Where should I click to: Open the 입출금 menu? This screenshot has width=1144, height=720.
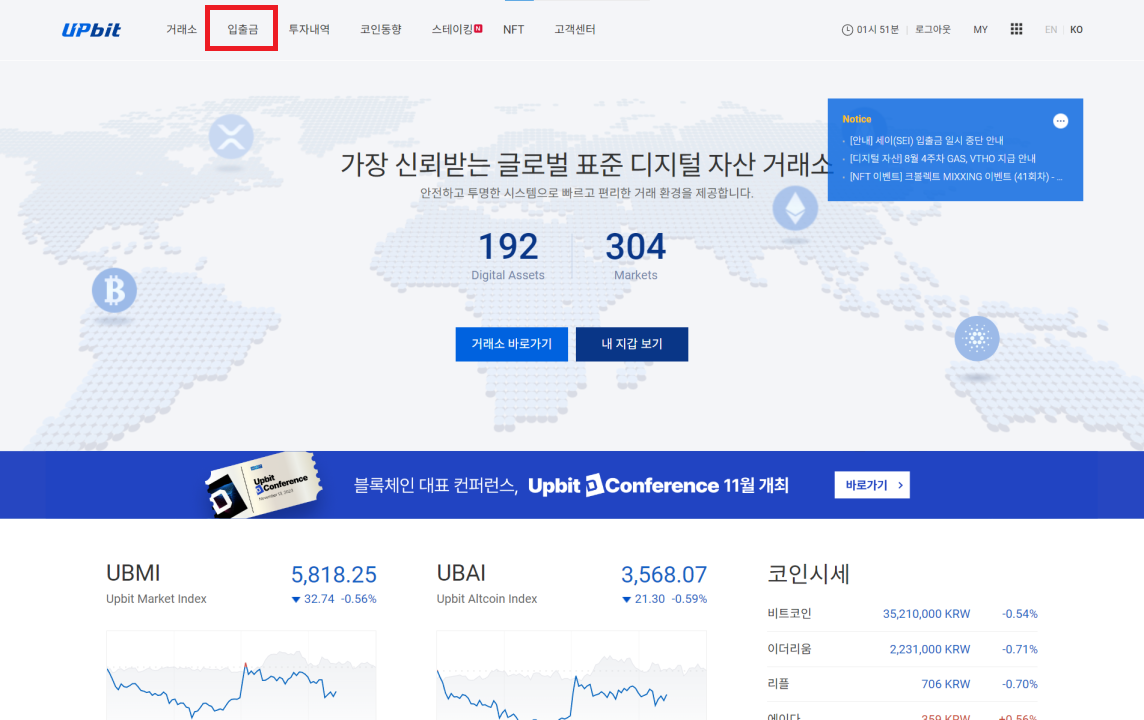[x=242, y=29]
